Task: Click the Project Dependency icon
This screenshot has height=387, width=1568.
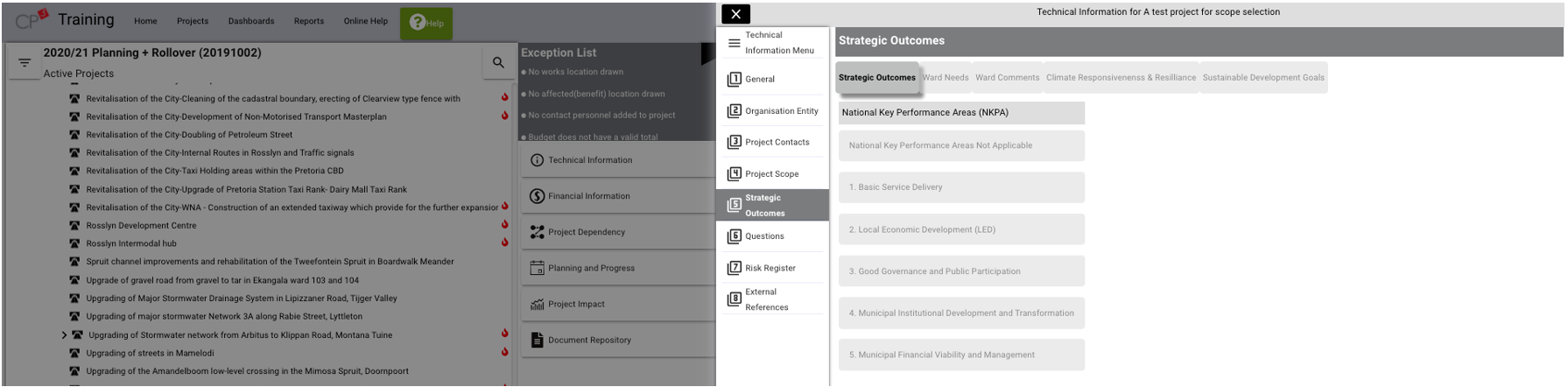Action: [x=537, y=232]
